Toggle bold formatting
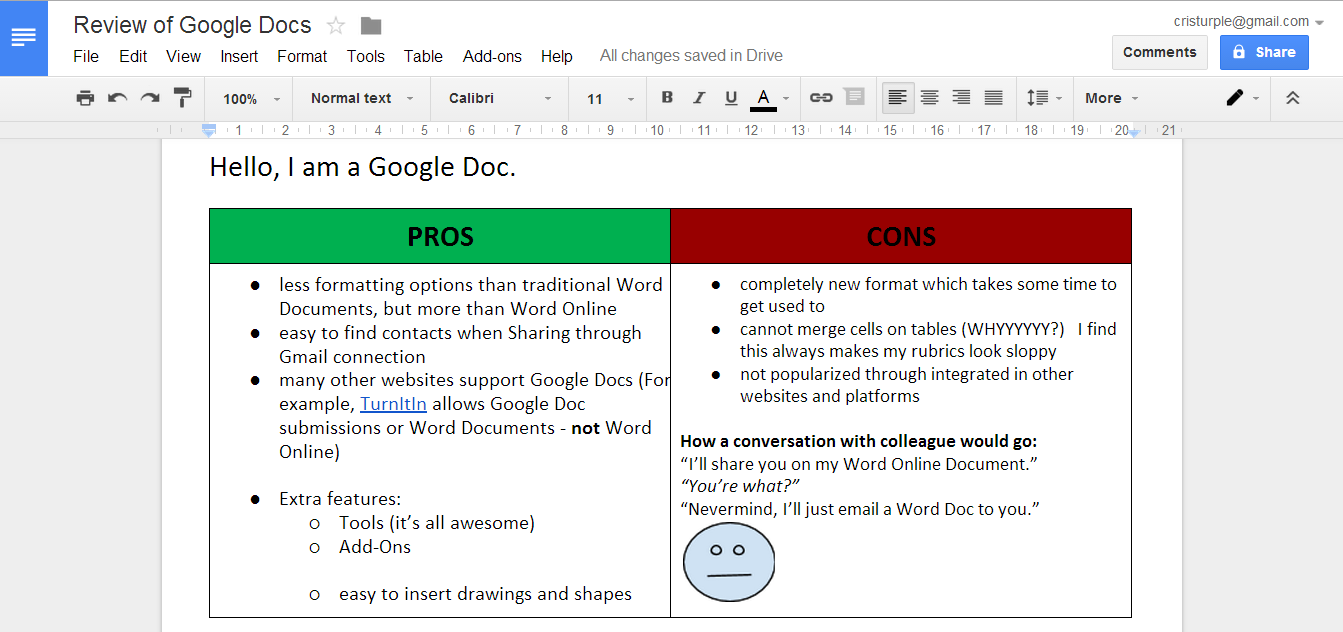The width and height of the screenshot is (1343, 632). 667,98
